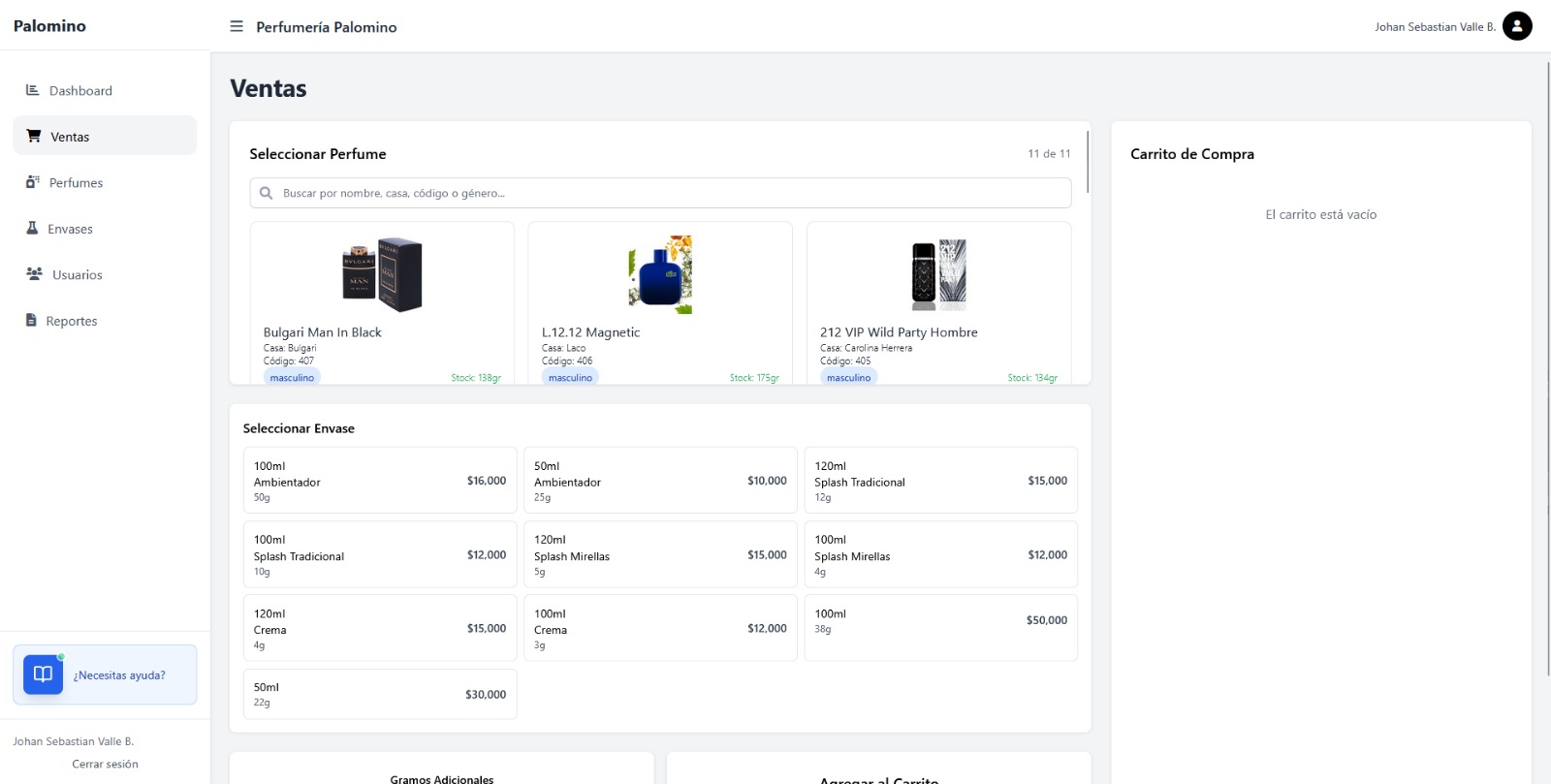Navigate to Envases
The width and height of the screenshot is (1551, 784).
coord(105,229)
